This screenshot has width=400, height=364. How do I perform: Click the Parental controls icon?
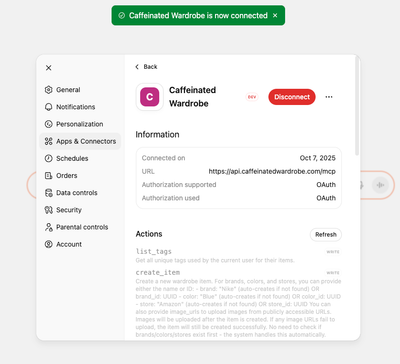point(49,227)
